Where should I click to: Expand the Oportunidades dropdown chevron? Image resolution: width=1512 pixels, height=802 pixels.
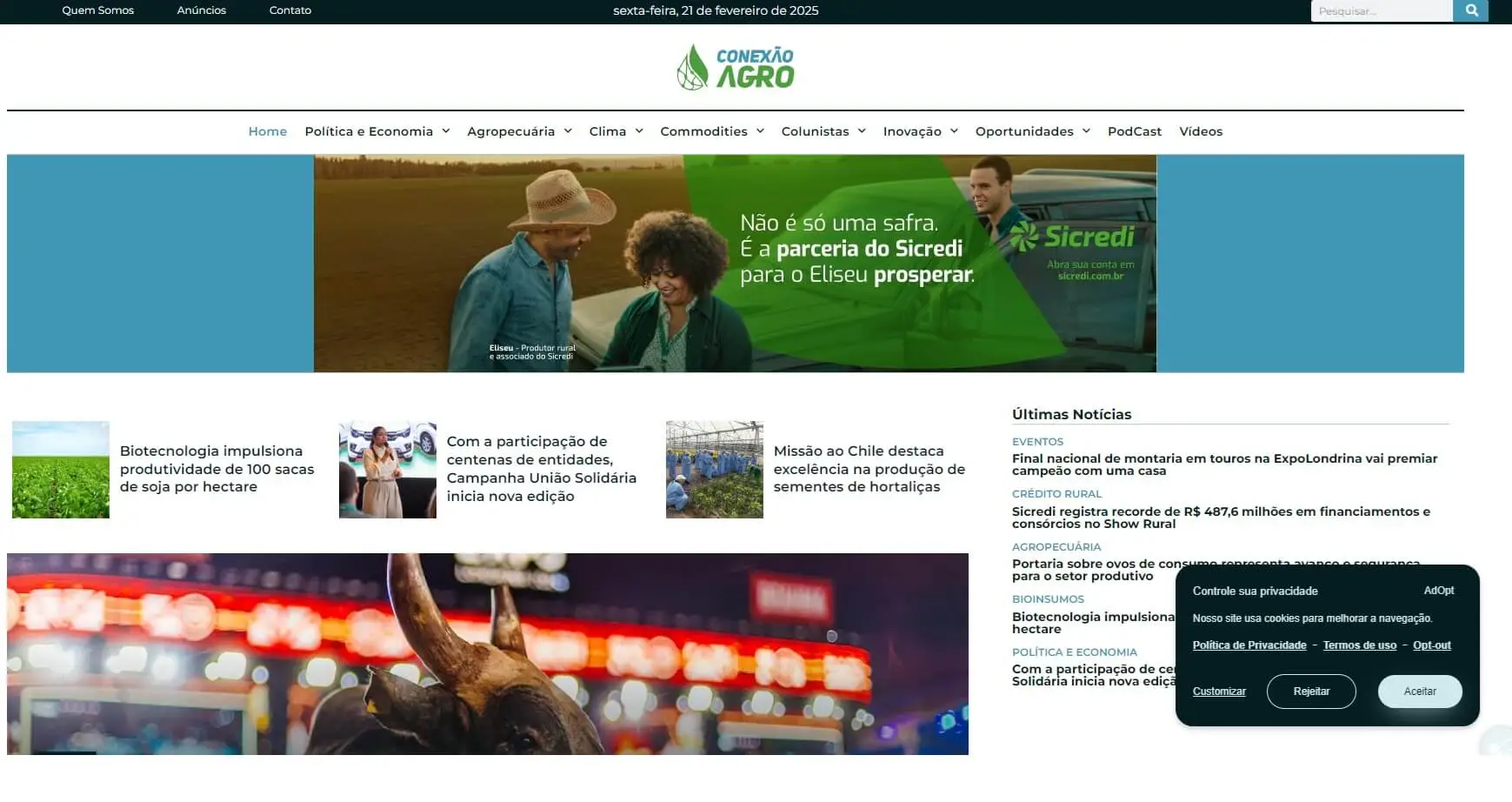(1086, 131)
